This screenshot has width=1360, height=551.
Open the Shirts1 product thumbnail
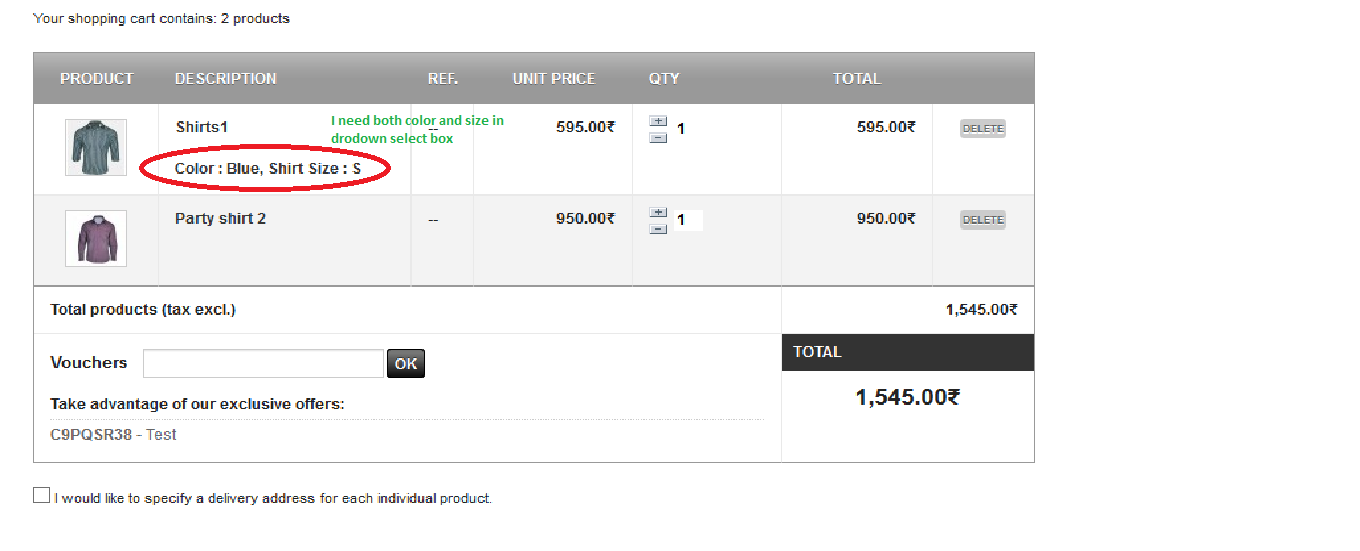(x=96, y=148)
